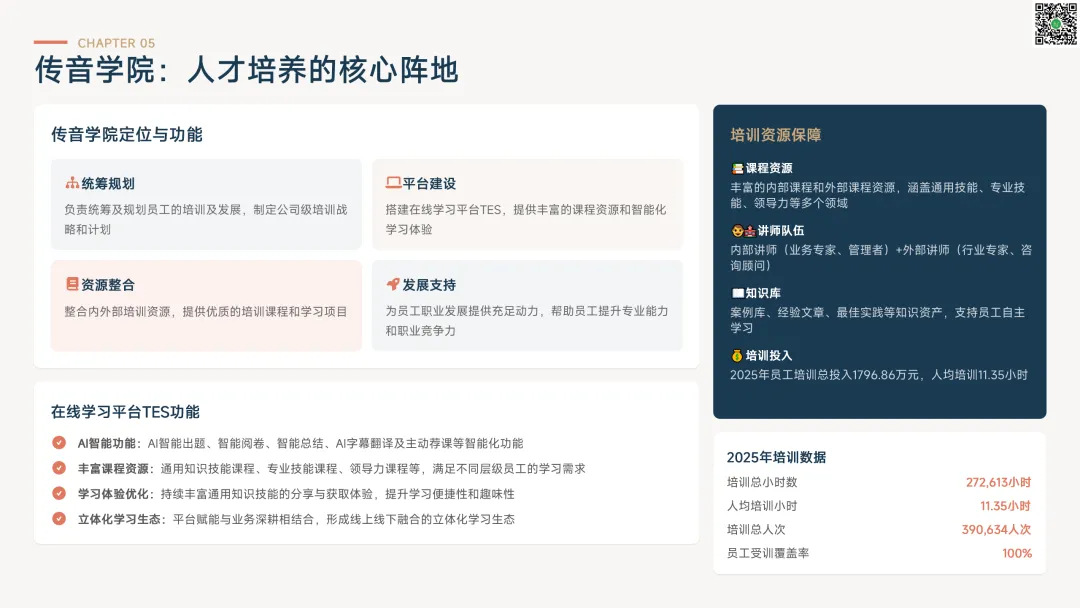Click the 人均培训小时 row label
Screen dimensions: 1080x608
tap(762, 506)
